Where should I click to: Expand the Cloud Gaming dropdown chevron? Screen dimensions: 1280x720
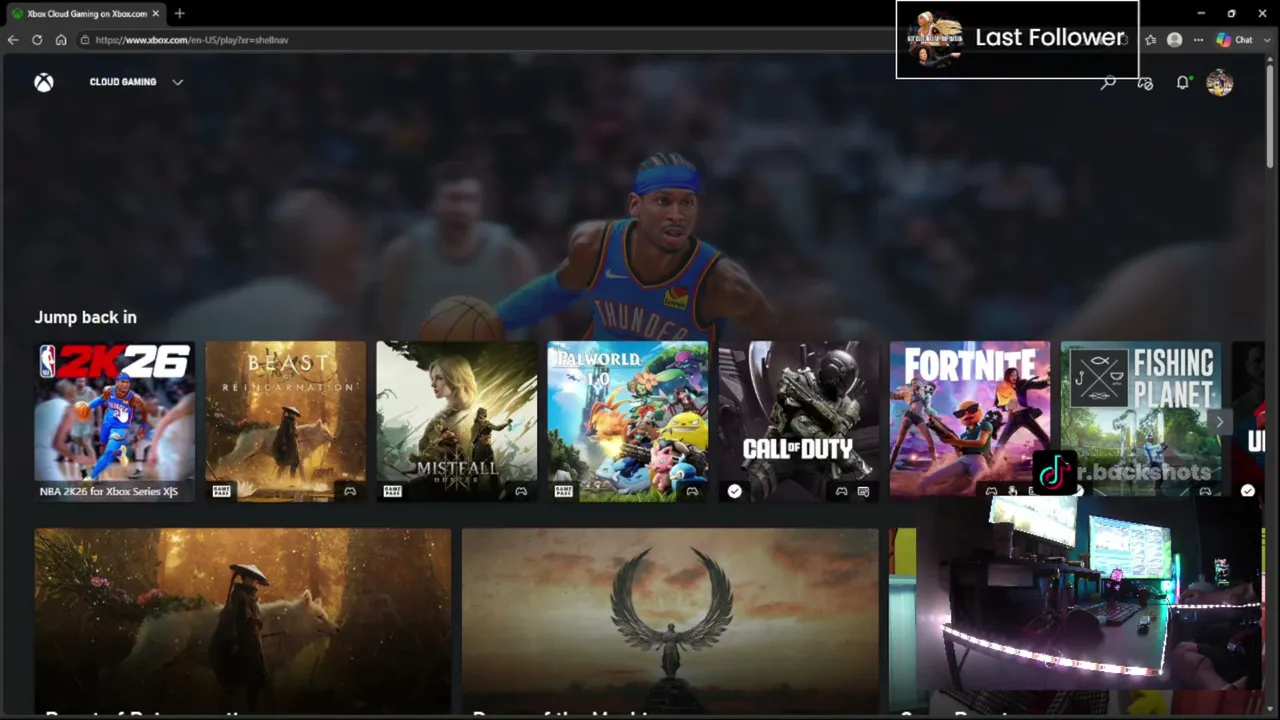(x=177, y=82)
